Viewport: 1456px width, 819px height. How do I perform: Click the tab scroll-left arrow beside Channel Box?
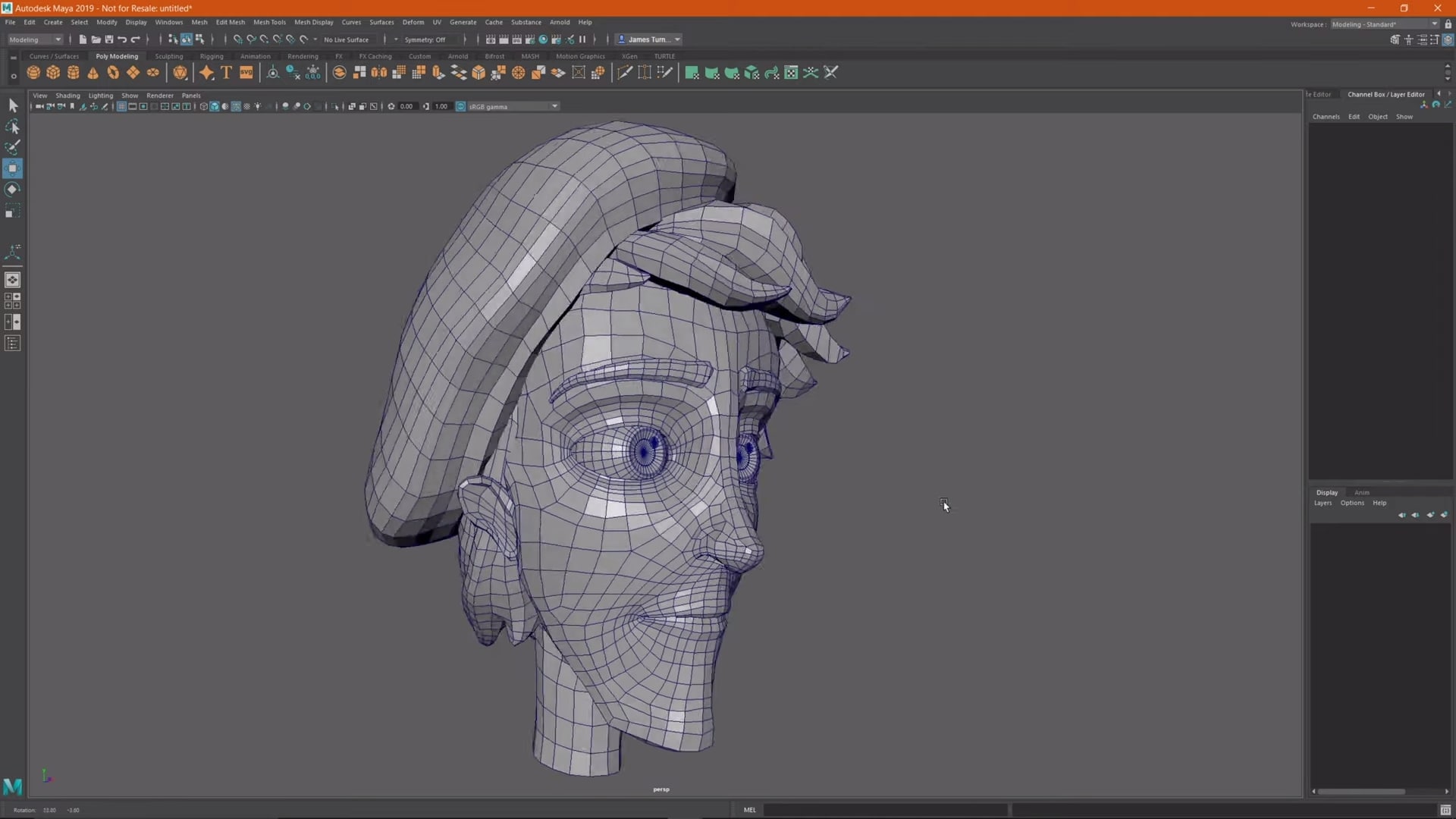[1439, 94]
